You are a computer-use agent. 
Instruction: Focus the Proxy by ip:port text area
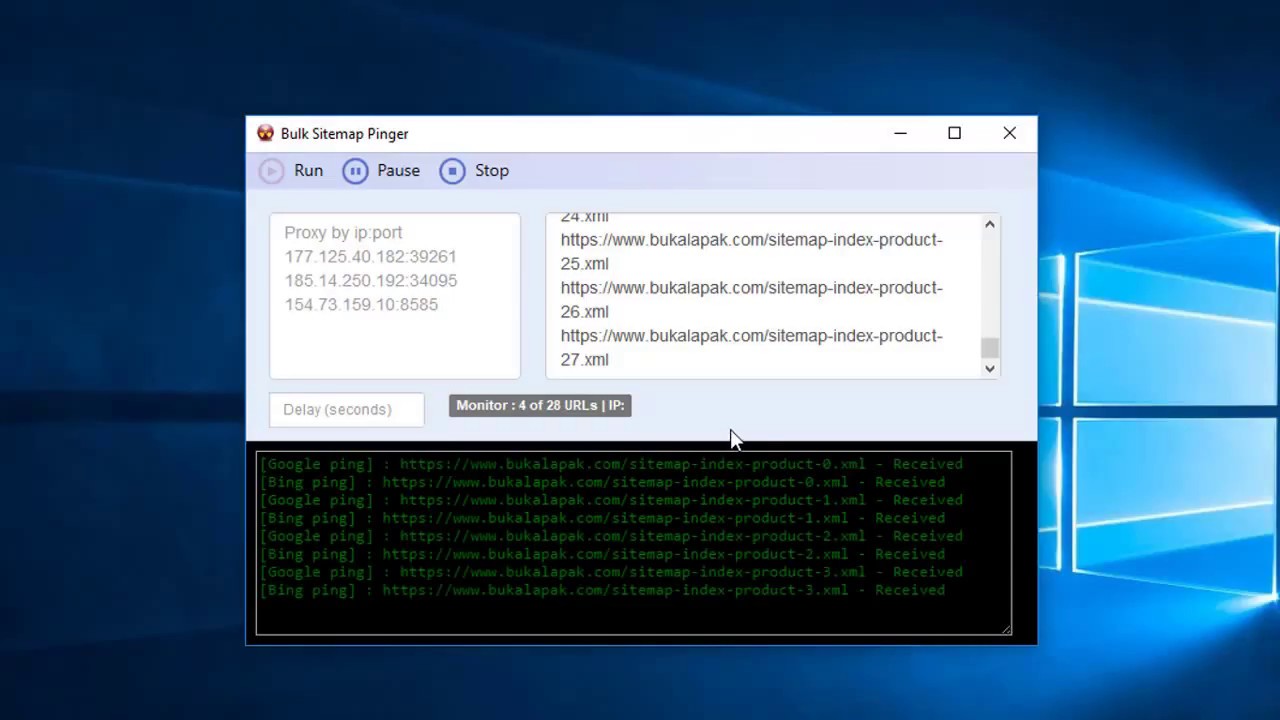[x=394, y=296]
